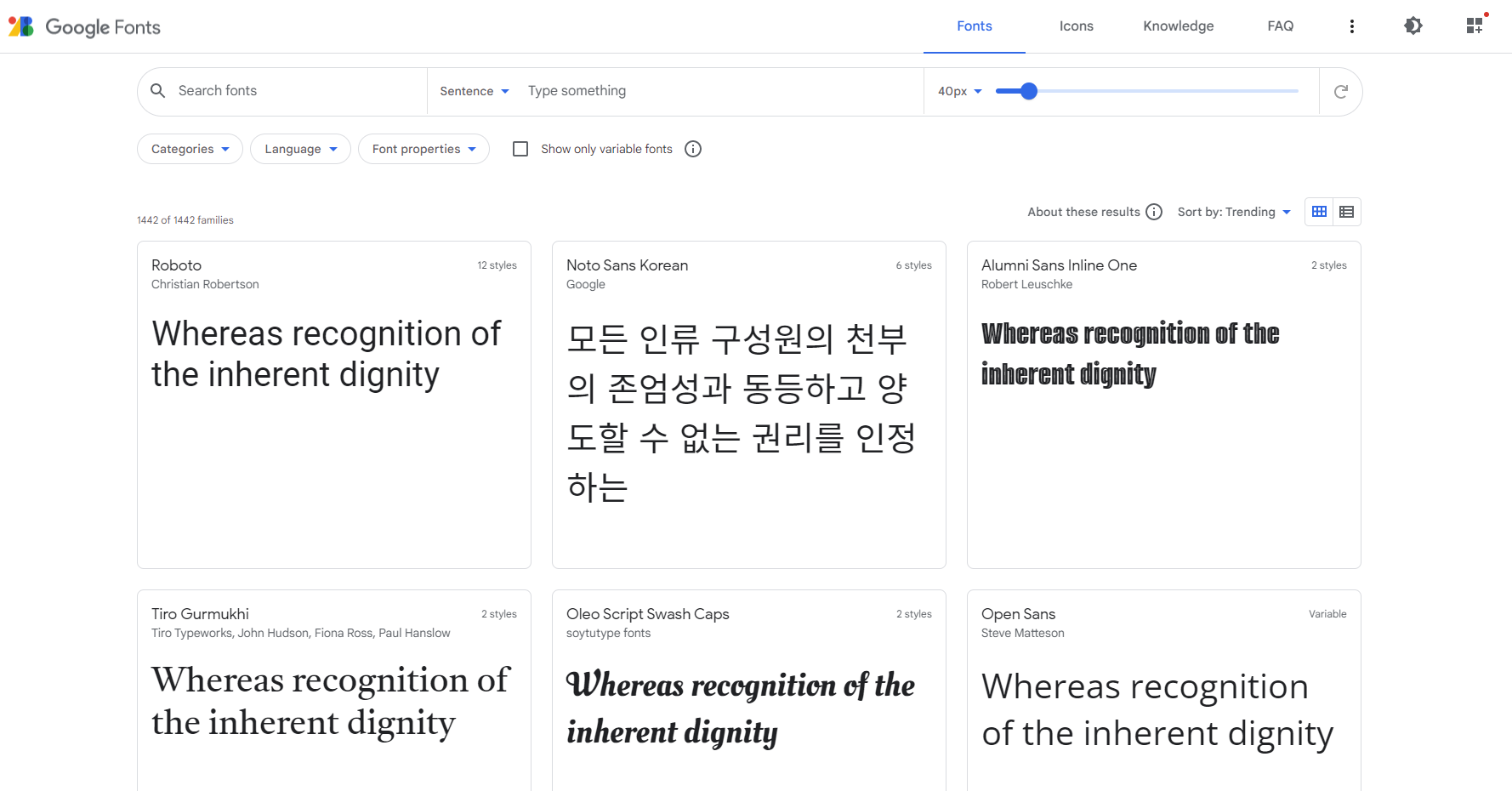
Task: Switch to grid view layout
Action: pos(1319,212)
